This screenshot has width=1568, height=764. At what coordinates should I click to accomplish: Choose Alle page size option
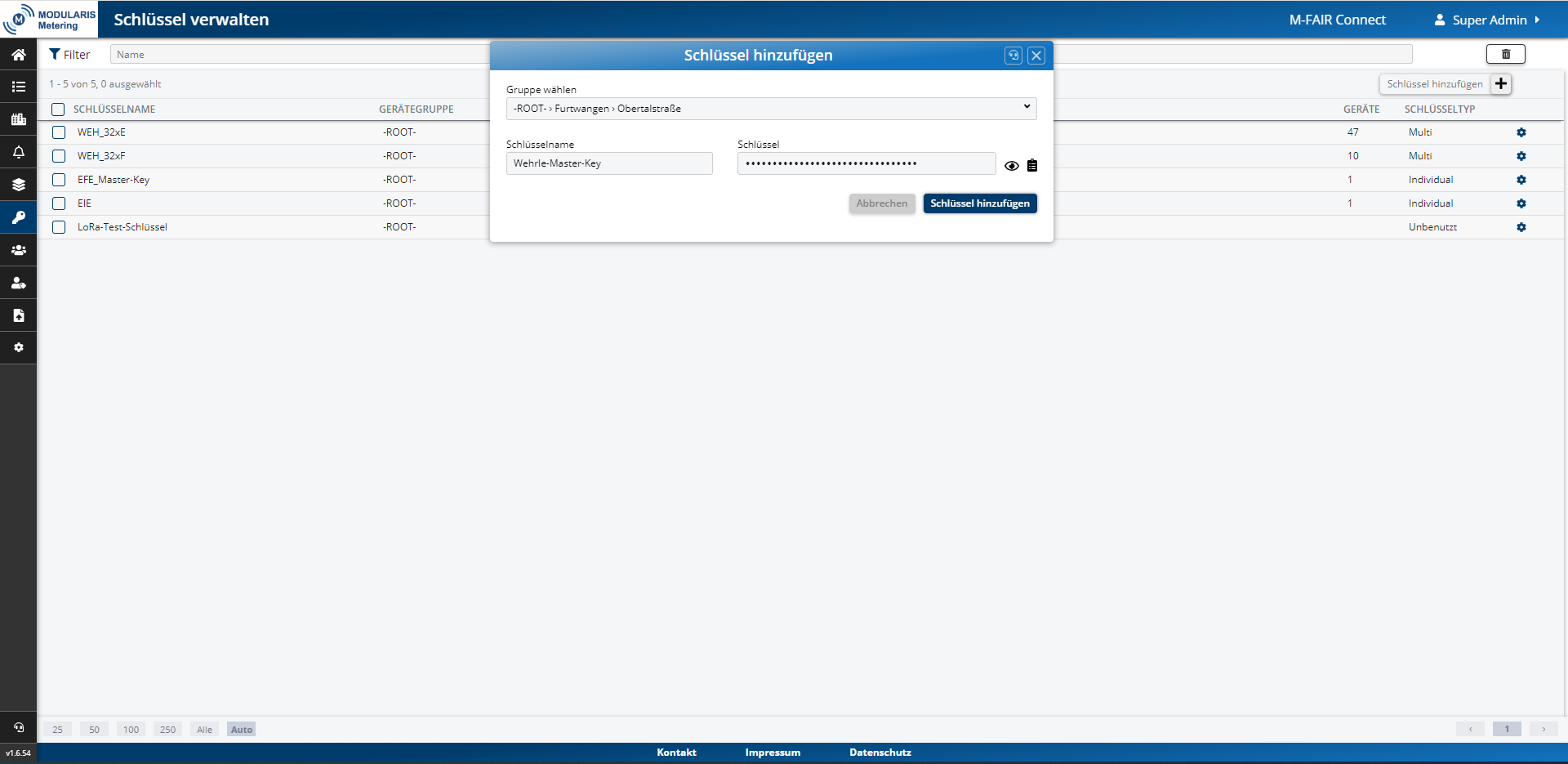[x=204, y=730]
